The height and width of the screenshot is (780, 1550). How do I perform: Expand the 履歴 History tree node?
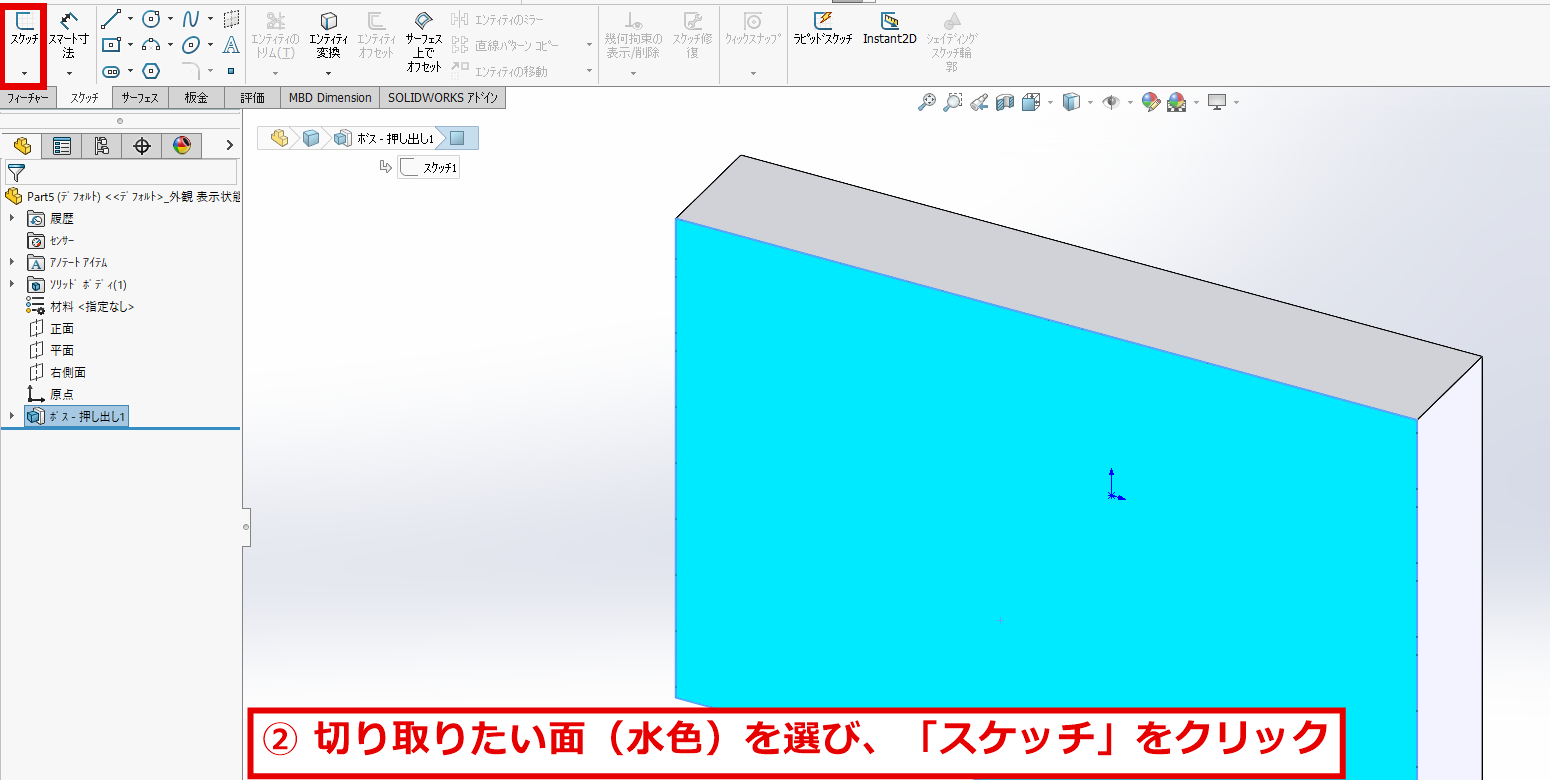tap(12, 218)
